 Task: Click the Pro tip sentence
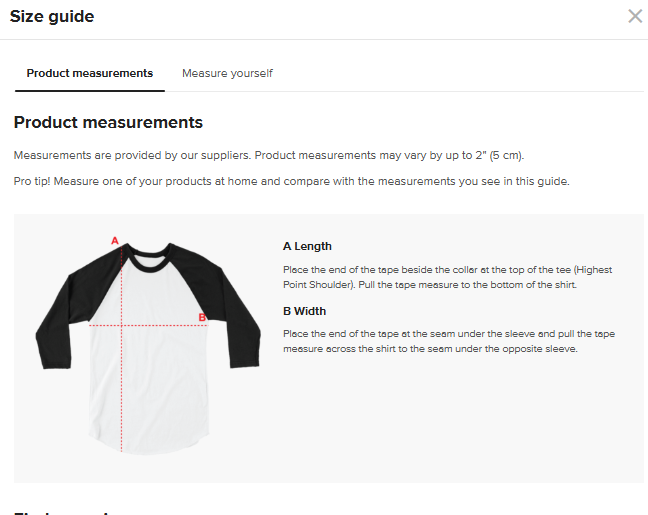[291, 181]
